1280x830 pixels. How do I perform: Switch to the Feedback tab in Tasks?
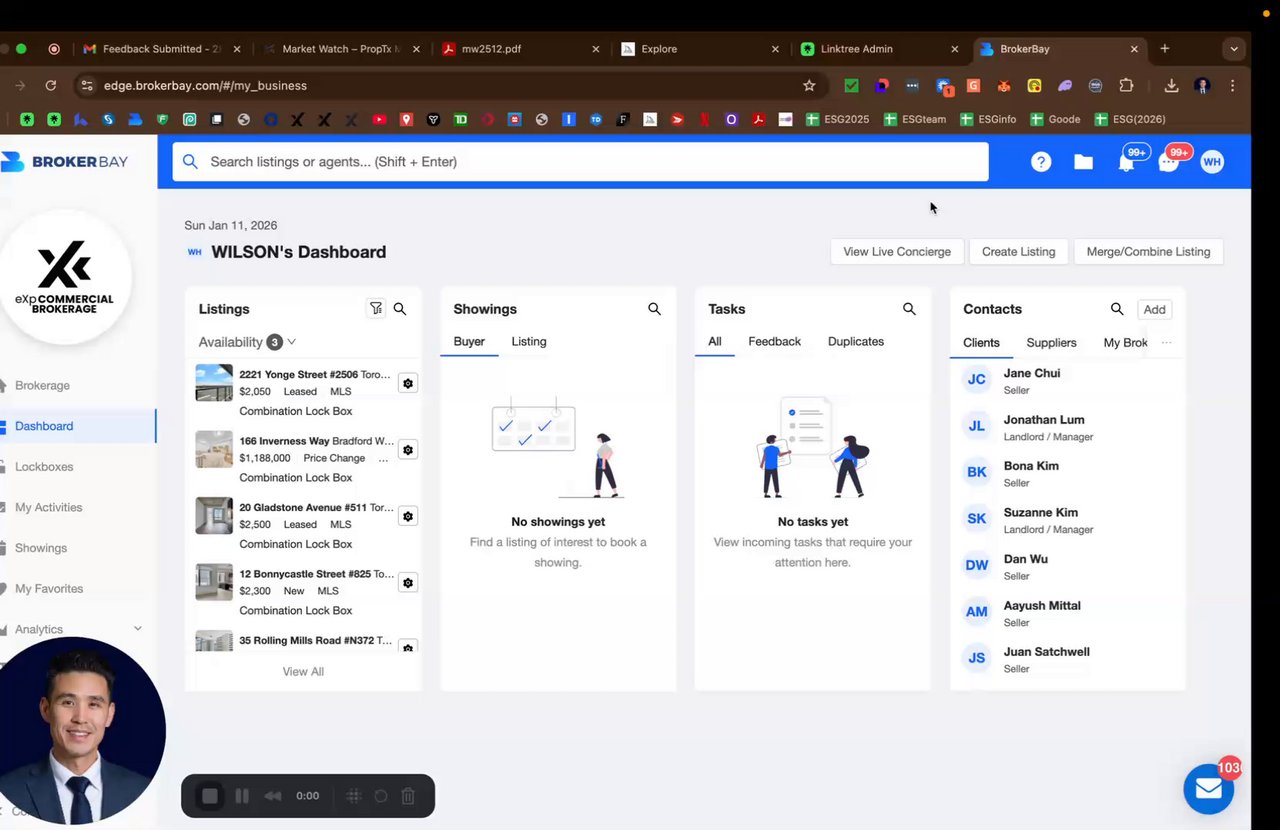pyautogui.click(x=775, y=342)
